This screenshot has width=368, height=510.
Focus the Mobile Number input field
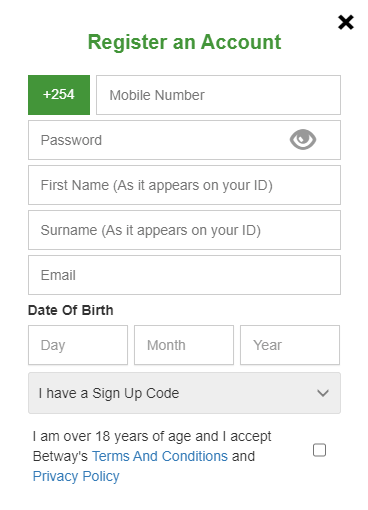pyautogui.click(x=218, y=95)
